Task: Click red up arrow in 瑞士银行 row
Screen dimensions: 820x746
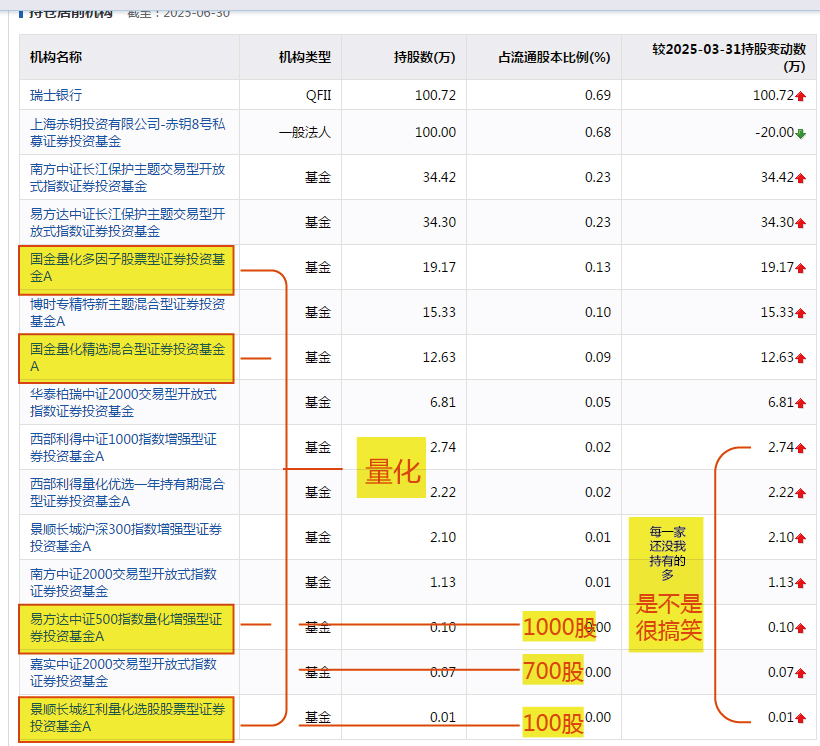Action: coord(800,96)
